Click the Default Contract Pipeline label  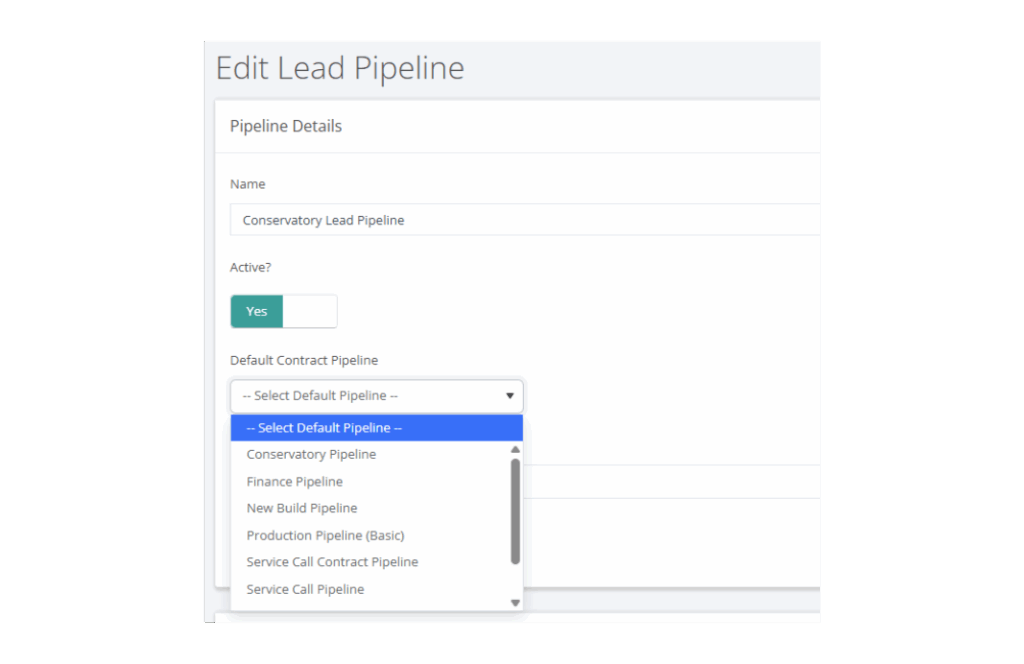(x=304, y=360)
